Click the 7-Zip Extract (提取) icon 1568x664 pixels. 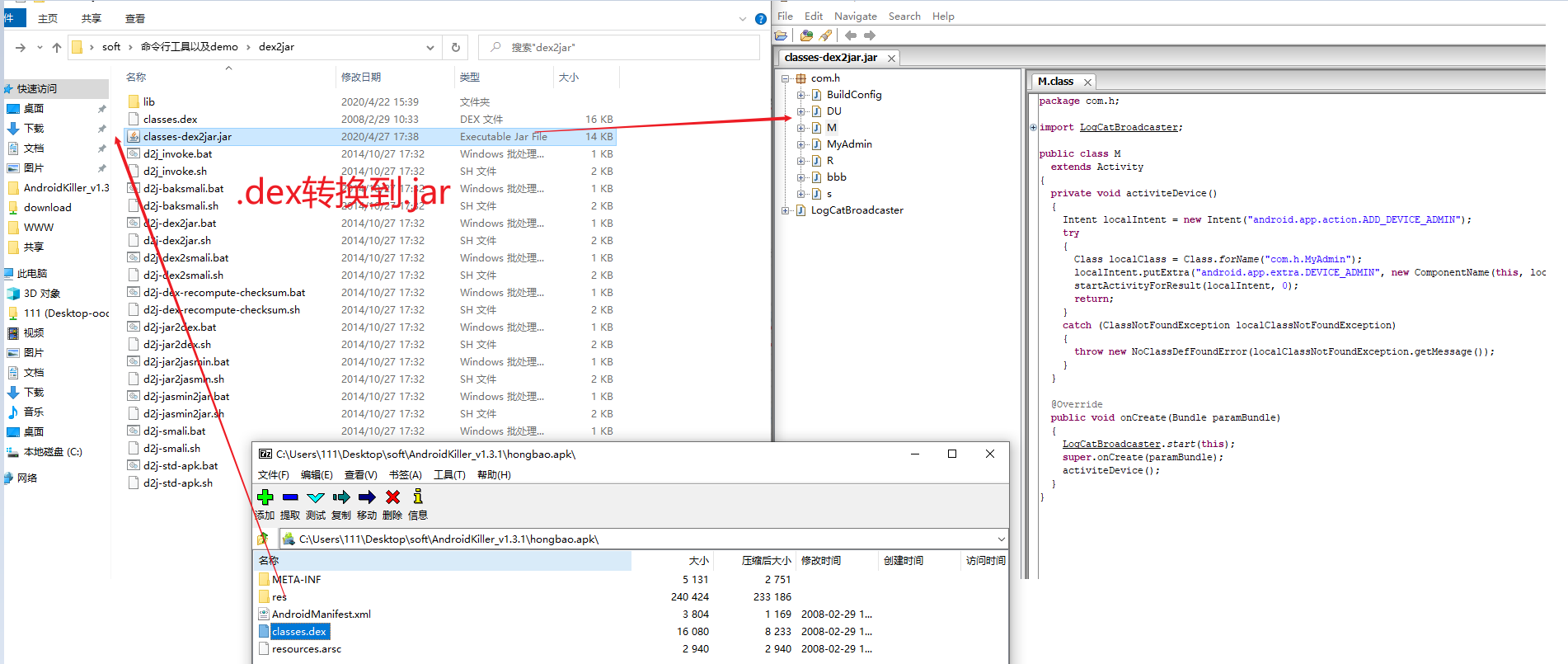pyautogui.click(x=290, y=497)
